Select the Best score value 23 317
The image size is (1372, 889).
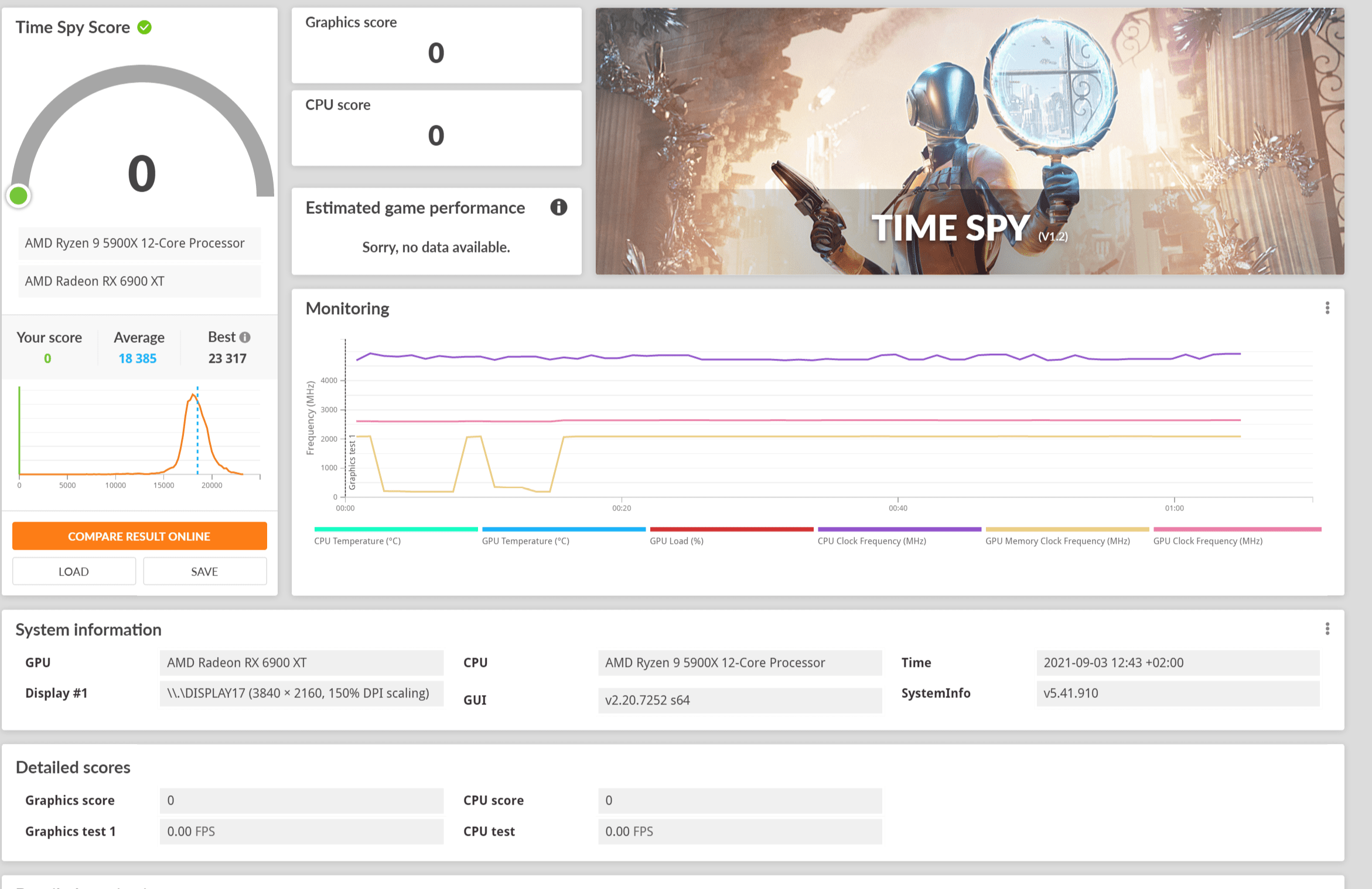(x=227, y=358)
